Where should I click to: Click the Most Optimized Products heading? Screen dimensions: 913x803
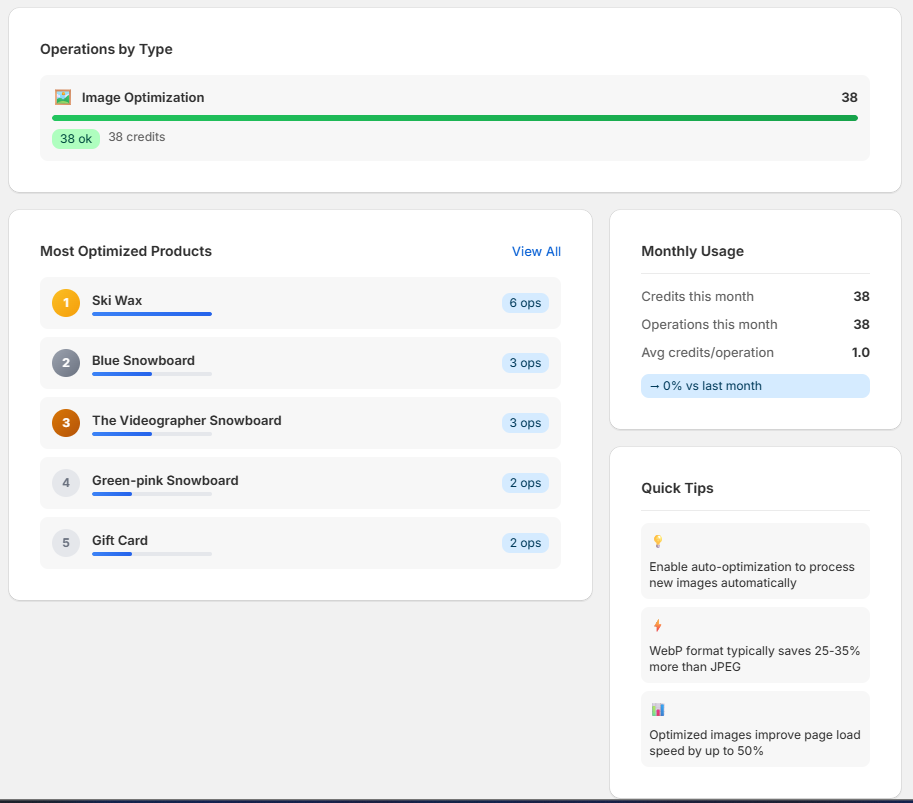click(126, 251)
